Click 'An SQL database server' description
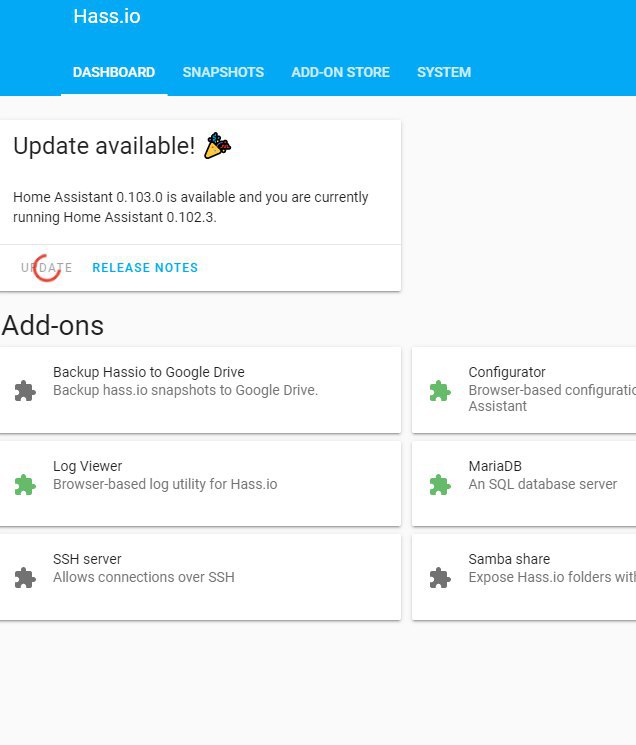This screenshot has width=636, height=745. (x=543, y=484)
